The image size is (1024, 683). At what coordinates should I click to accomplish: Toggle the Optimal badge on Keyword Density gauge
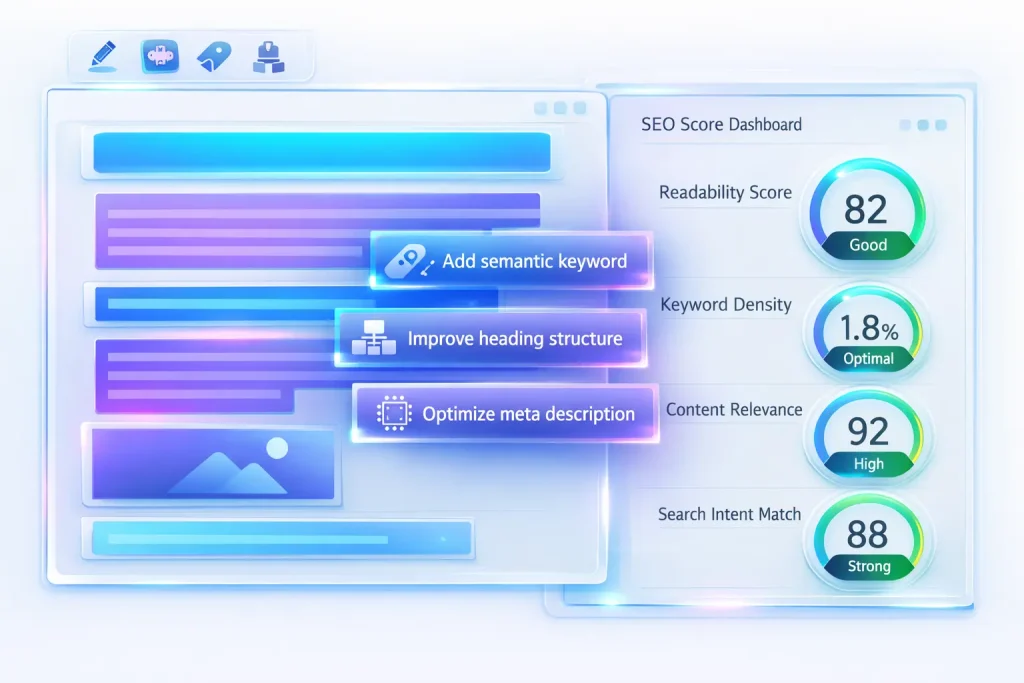(867, 359)
